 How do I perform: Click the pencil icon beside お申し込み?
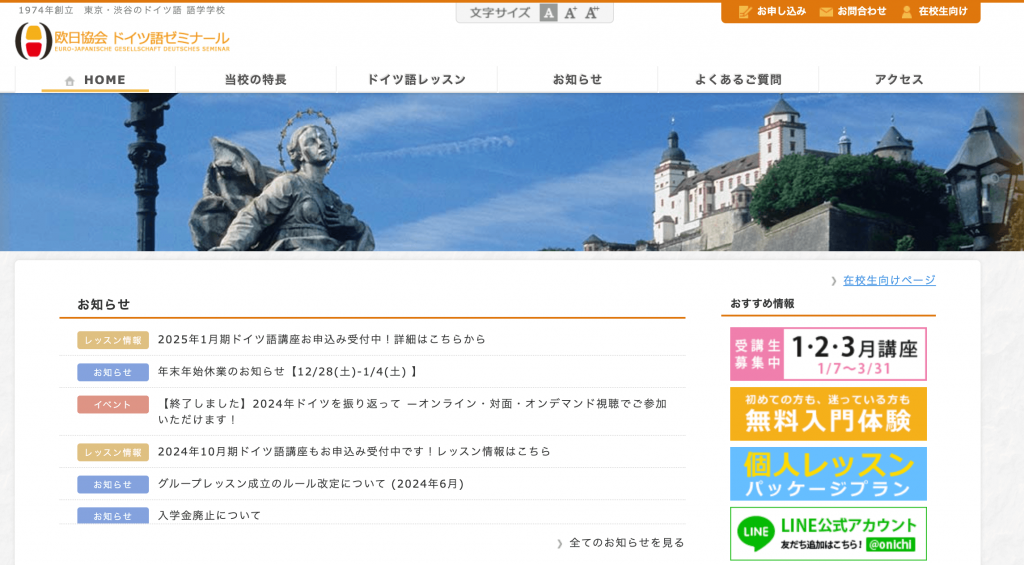pyautogui.click(x=744, y=12)
